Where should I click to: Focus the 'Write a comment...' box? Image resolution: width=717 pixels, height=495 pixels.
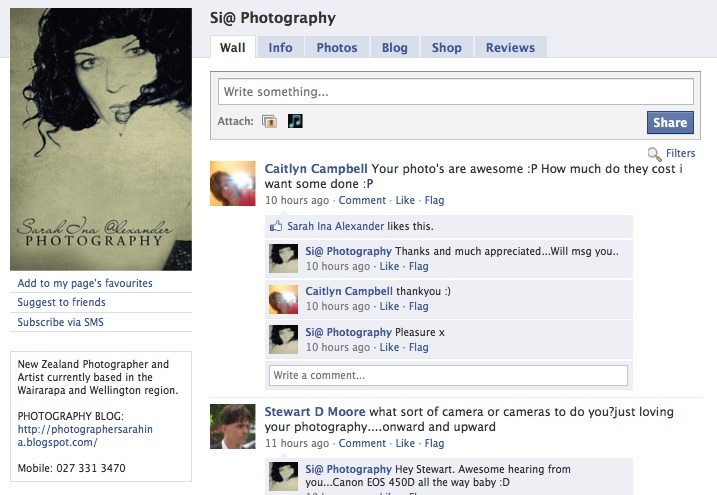click(448, 375)
